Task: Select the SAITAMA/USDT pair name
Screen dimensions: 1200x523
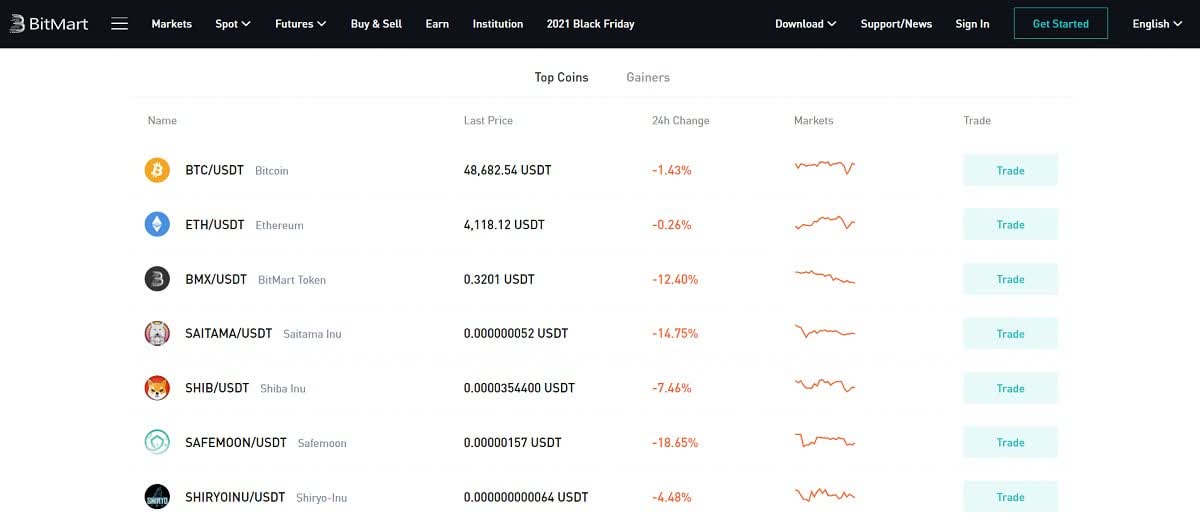Action: [228, 333]
